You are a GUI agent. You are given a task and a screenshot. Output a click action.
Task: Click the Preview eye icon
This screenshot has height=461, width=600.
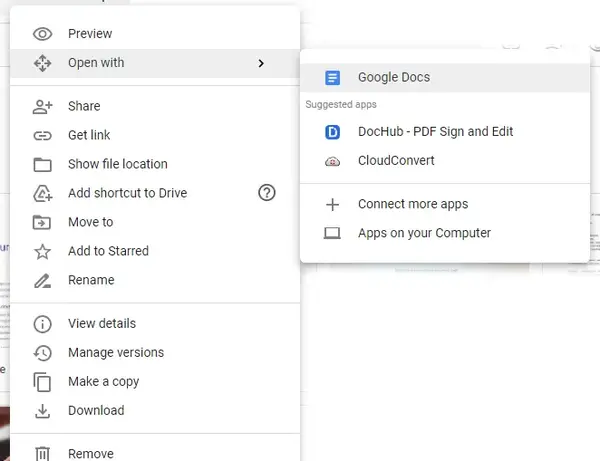tap(42, 34)
